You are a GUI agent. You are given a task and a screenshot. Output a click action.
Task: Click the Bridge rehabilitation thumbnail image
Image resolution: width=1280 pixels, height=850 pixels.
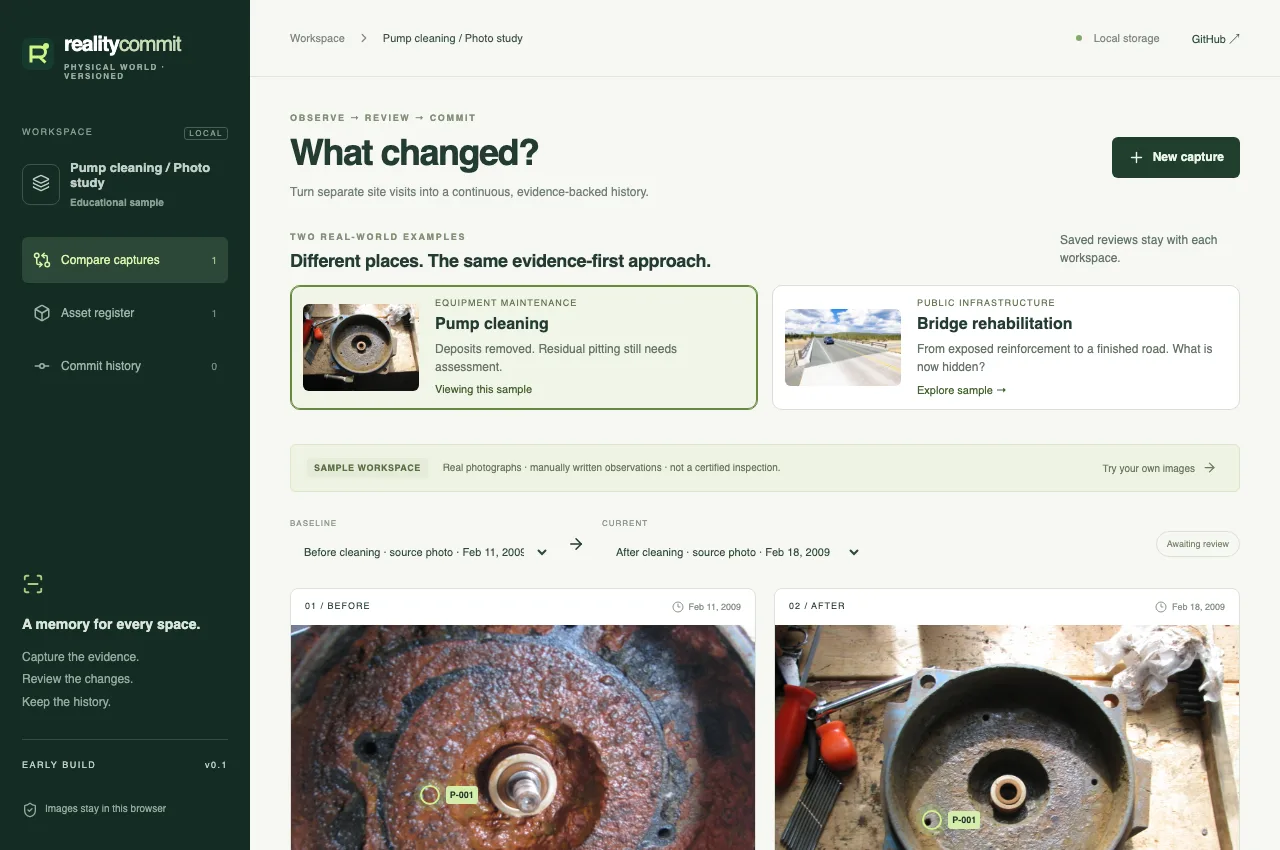[843, 347]
